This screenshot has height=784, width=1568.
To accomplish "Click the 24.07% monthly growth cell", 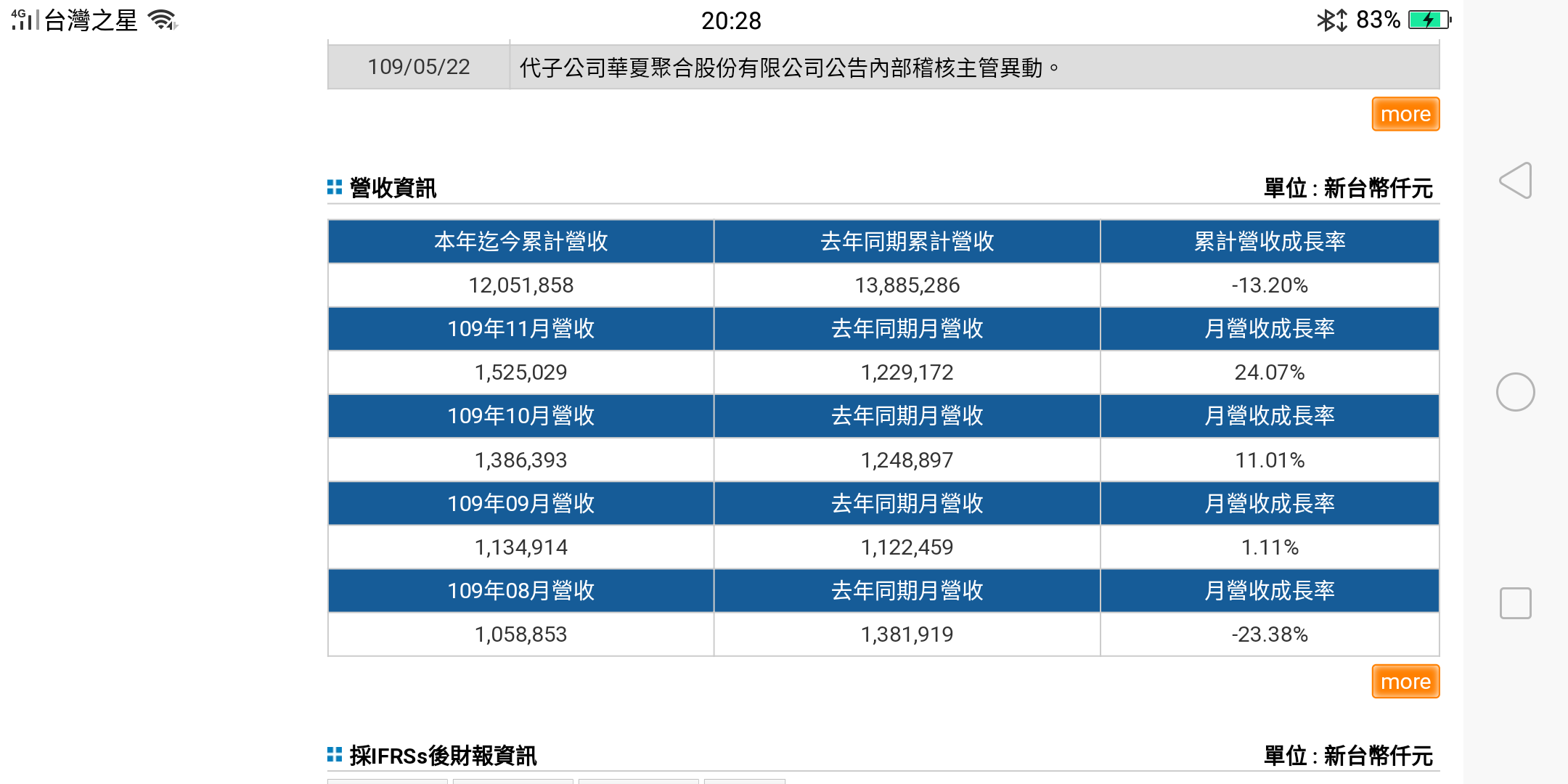I will point(1269,372).
